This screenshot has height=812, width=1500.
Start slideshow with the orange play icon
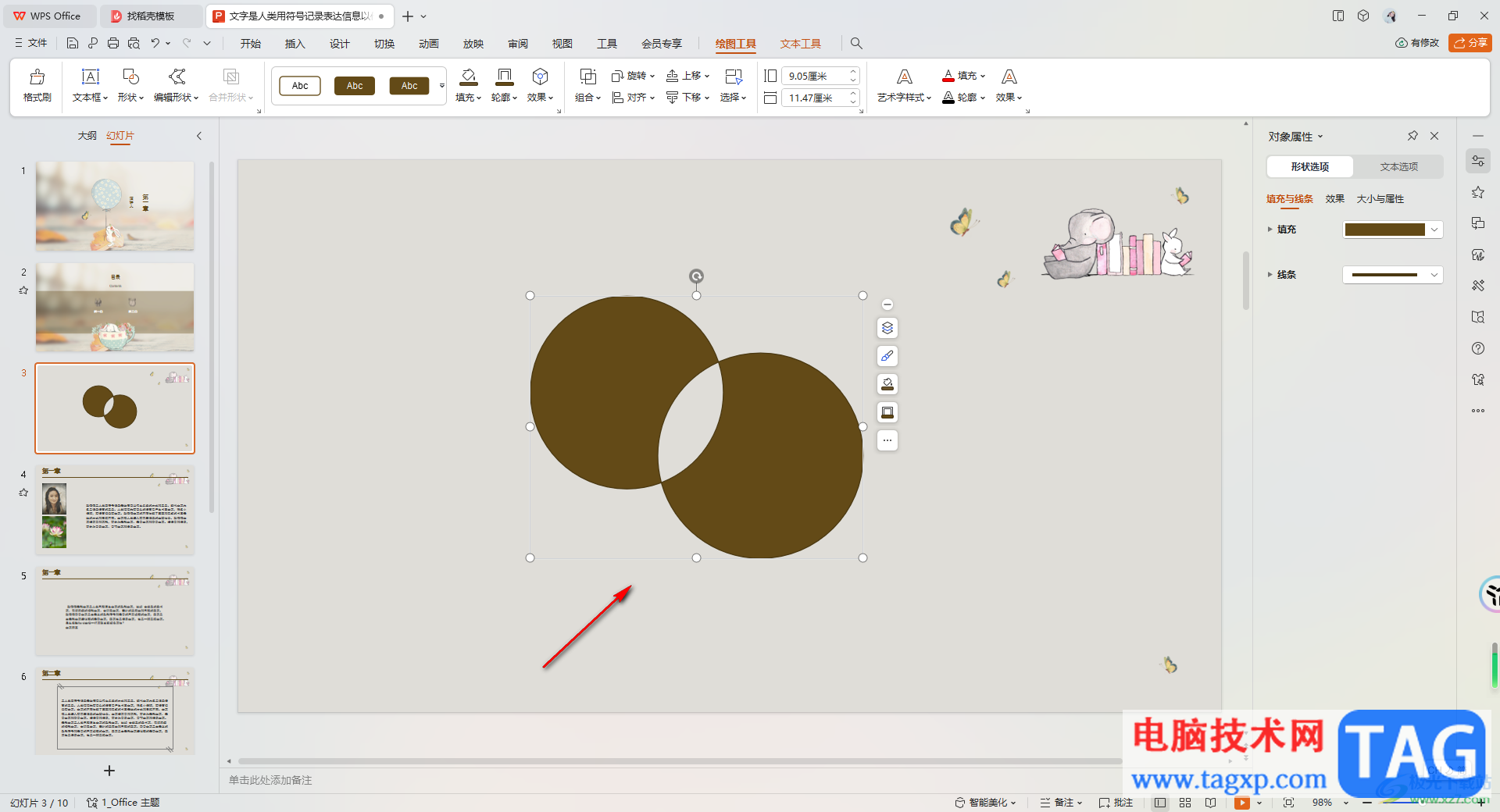pos(1241,803)
